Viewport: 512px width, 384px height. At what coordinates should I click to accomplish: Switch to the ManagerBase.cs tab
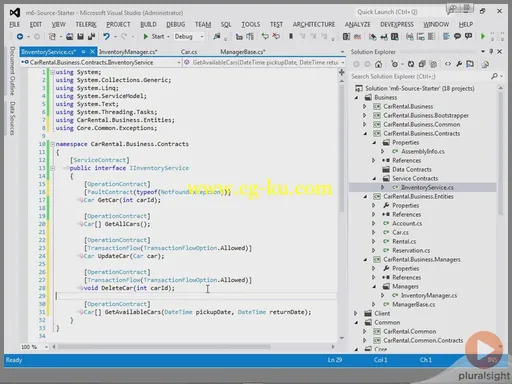[x=243, y=52]
